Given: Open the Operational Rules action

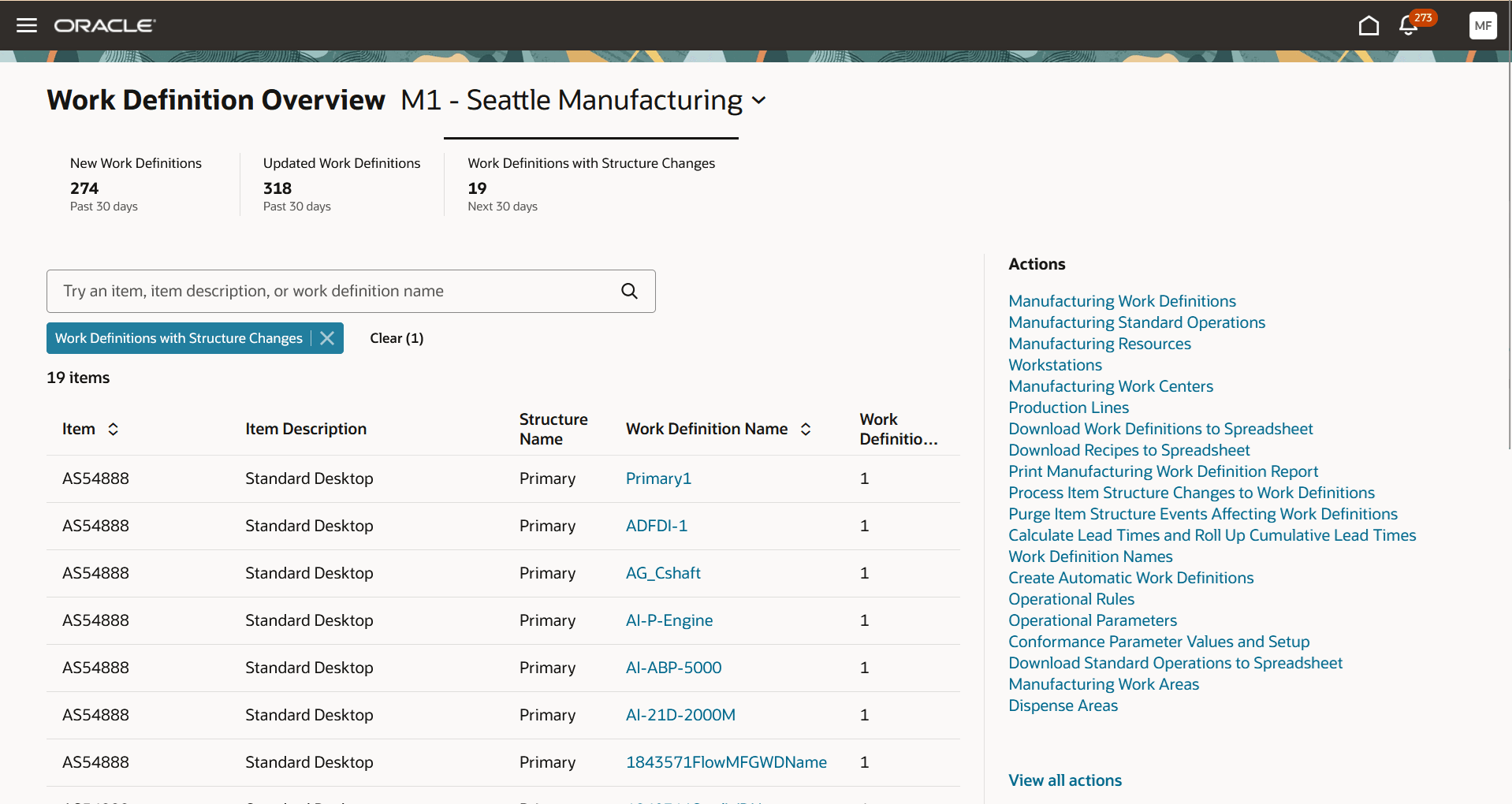Looking at the screenshot, I should tap(1071, 599).
